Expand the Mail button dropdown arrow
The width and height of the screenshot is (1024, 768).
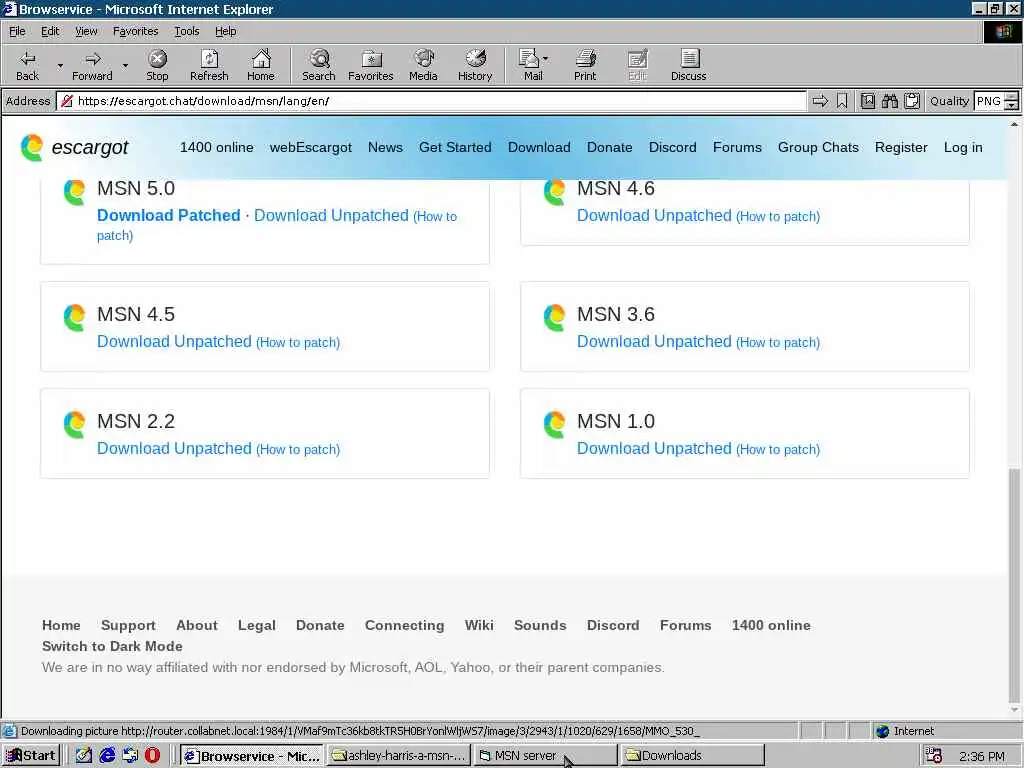click(546, 59)
